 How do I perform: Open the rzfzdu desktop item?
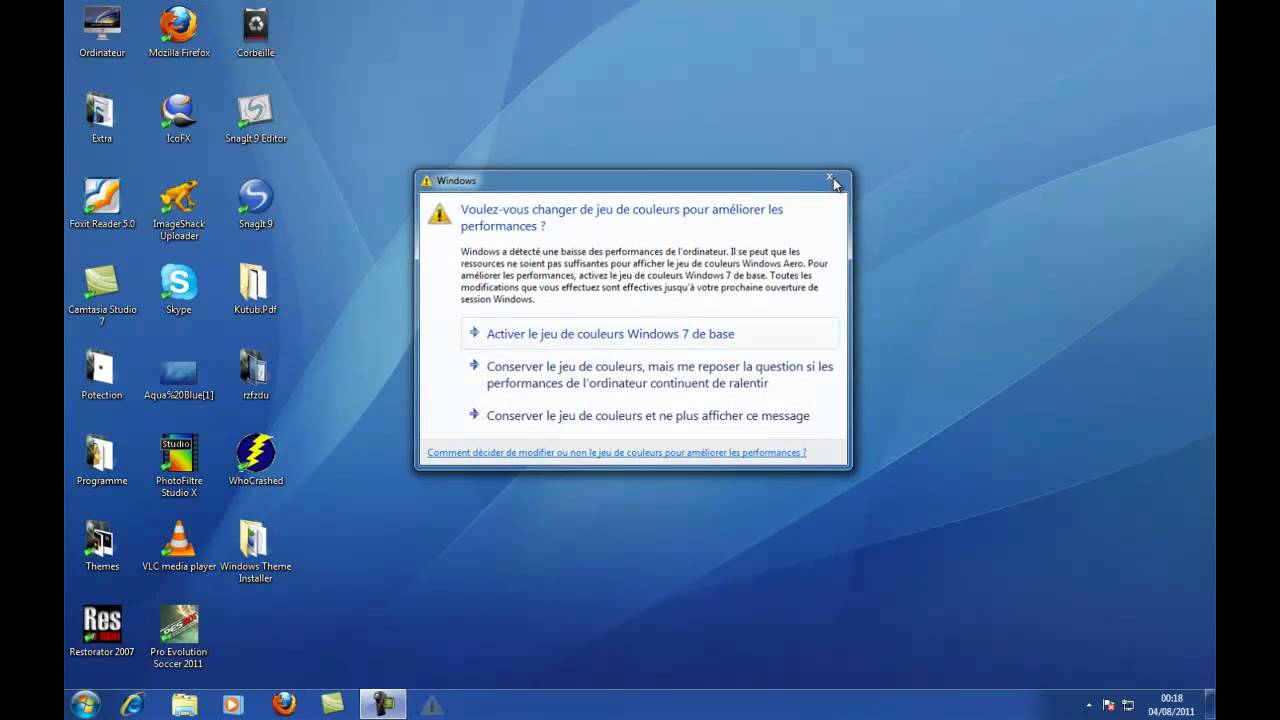[256, 375]
